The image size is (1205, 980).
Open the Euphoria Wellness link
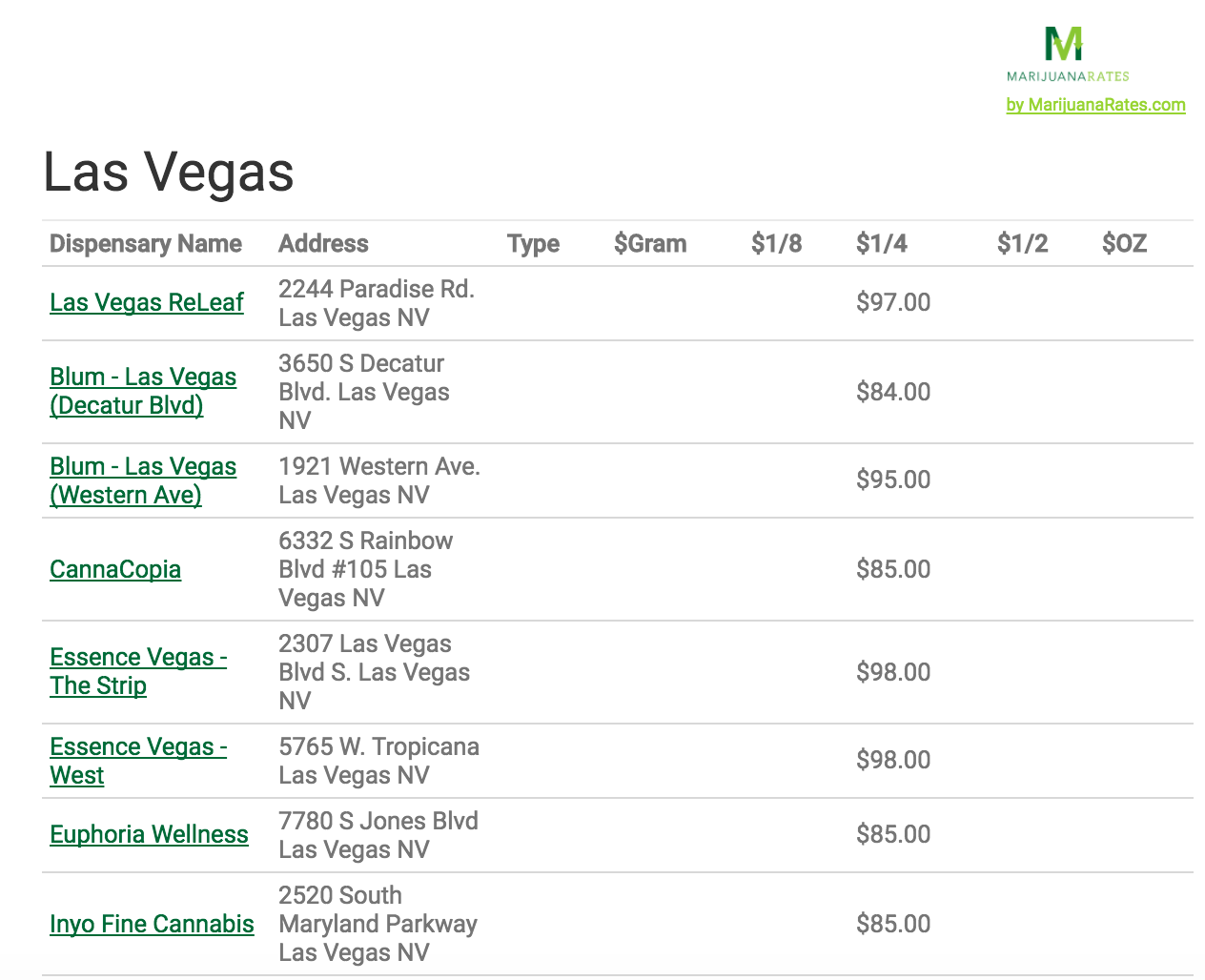tap(149, 834)
